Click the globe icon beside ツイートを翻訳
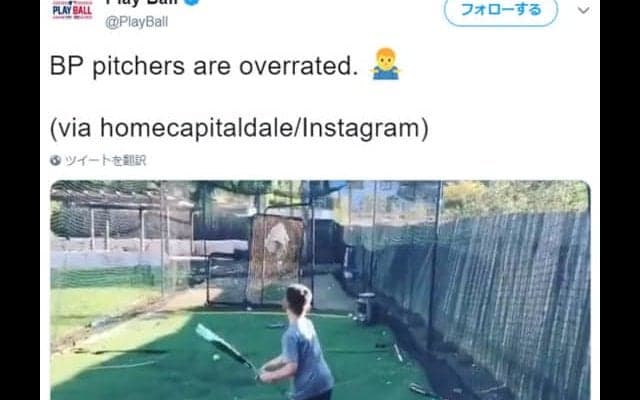This screenshot has width=640, height=400. [x=55, y=160]
